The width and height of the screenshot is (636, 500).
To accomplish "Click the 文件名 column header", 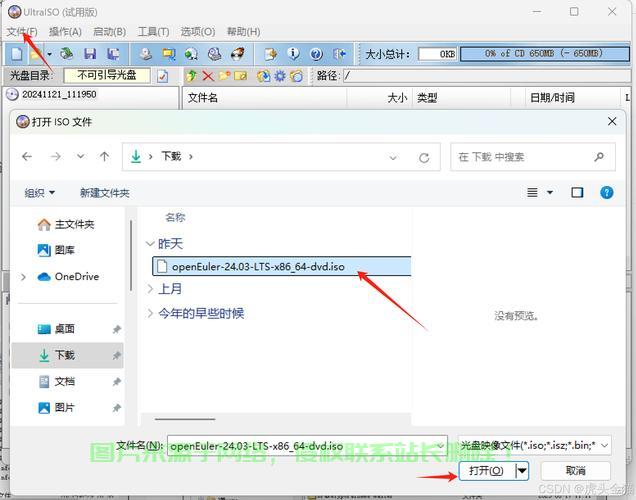I will pos(203,98).
